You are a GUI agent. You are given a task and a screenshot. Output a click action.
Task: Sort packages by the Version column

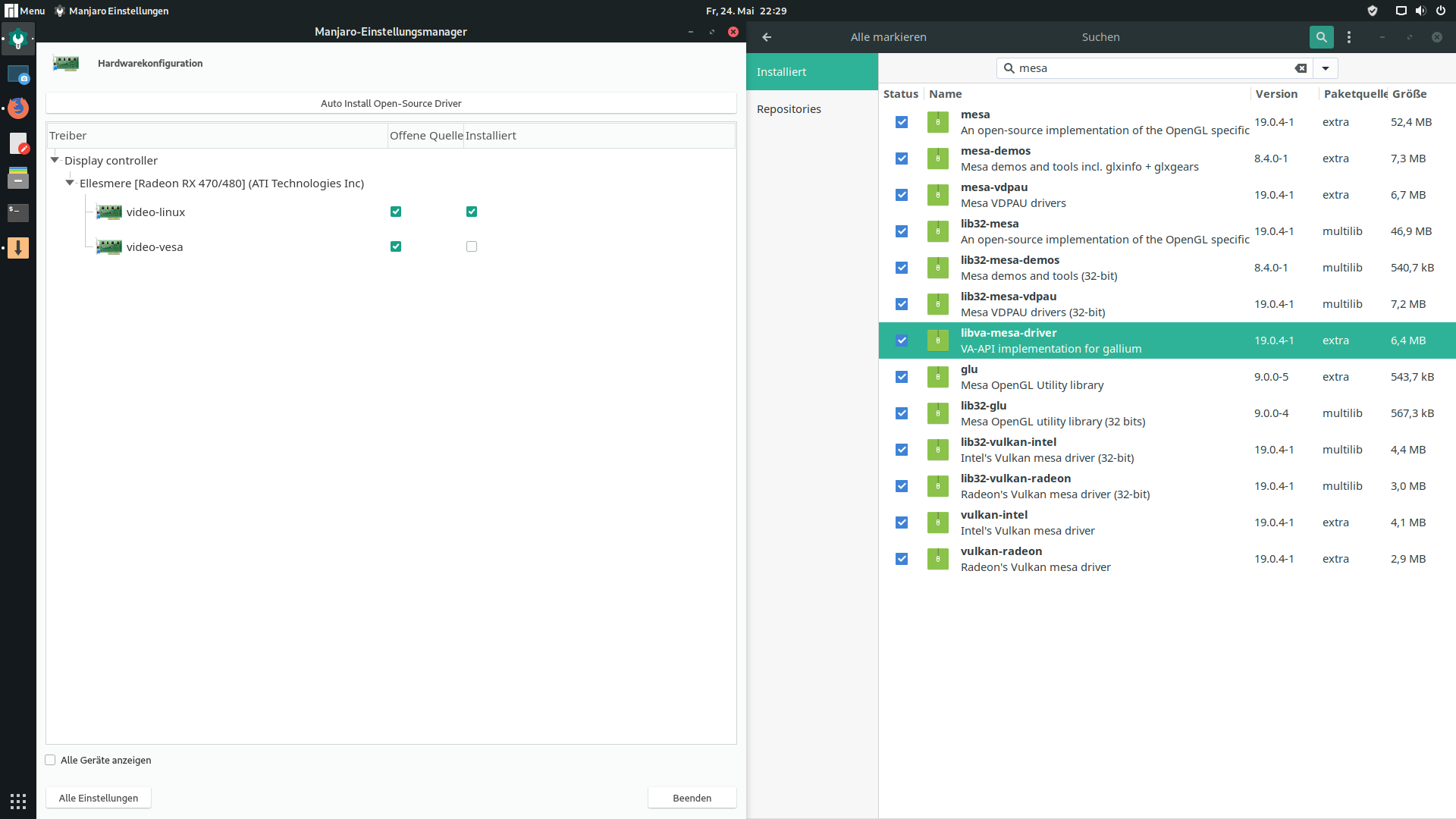point(1276,94)
